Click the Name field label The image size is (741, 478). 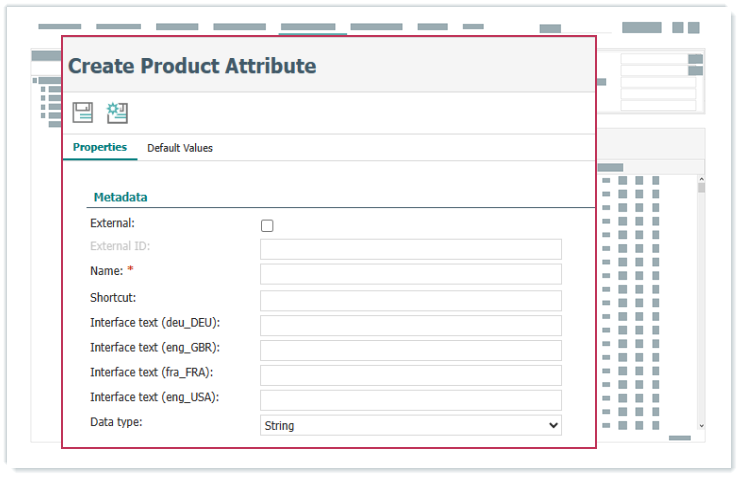pos(106,271)
